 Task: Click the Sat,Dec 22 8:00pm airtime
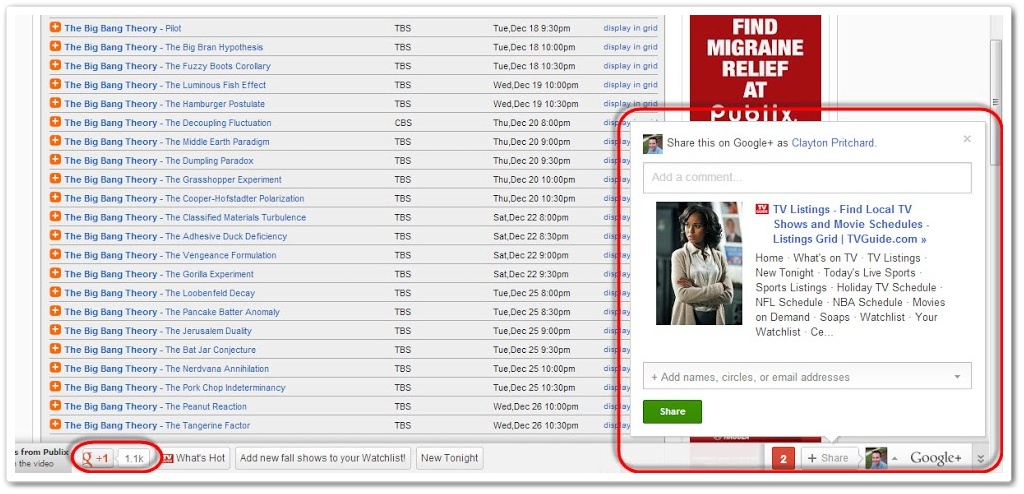tap(531, 217)
